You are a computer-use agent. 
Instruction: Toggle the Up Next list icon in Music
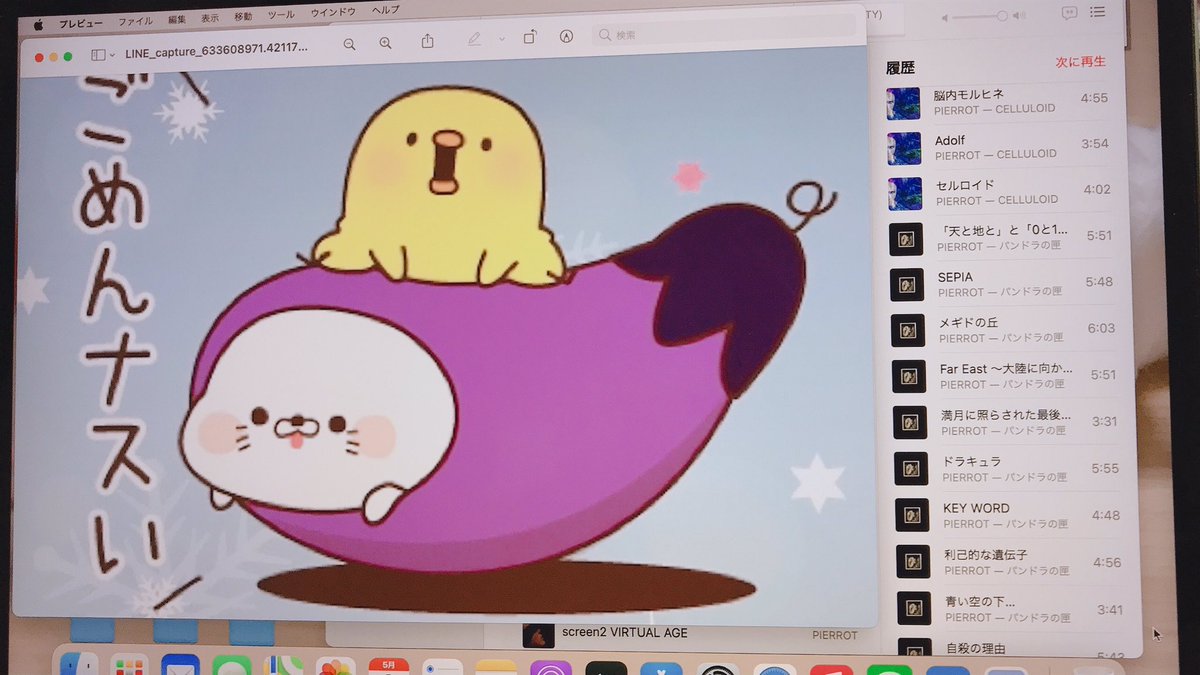1098,12
